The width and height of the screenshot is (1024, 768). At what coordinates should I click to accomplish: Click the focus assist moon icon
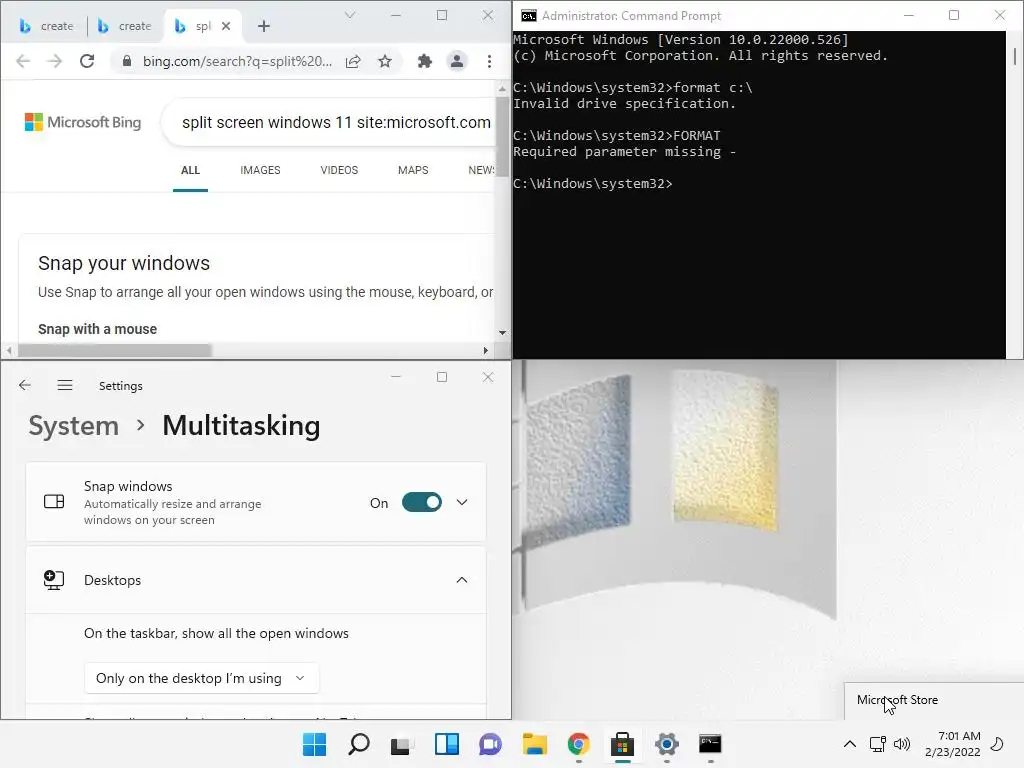[997, 744]
